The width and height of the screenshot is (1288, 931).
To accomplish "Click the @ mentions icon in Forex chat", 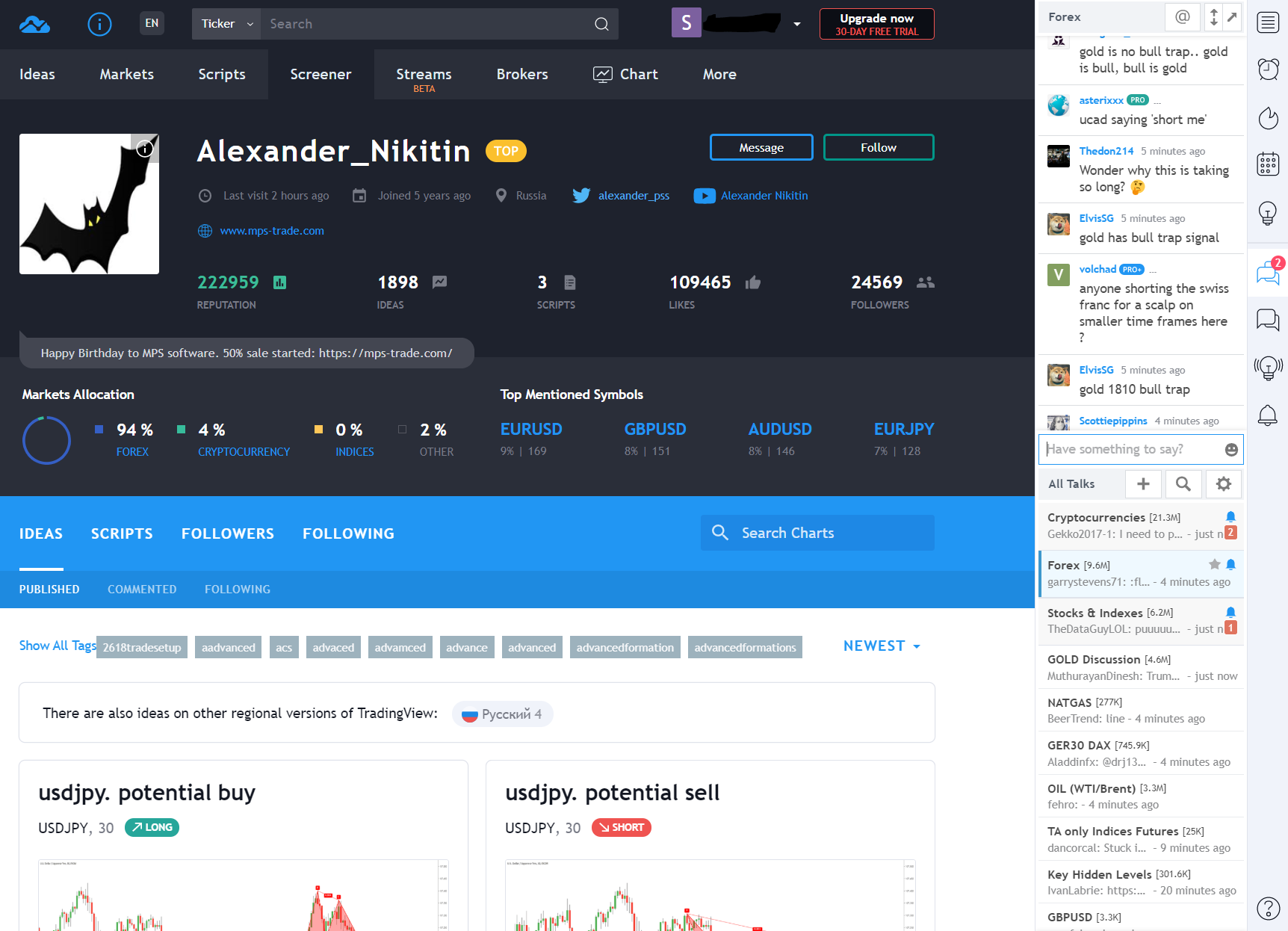I will (1183, 16).
